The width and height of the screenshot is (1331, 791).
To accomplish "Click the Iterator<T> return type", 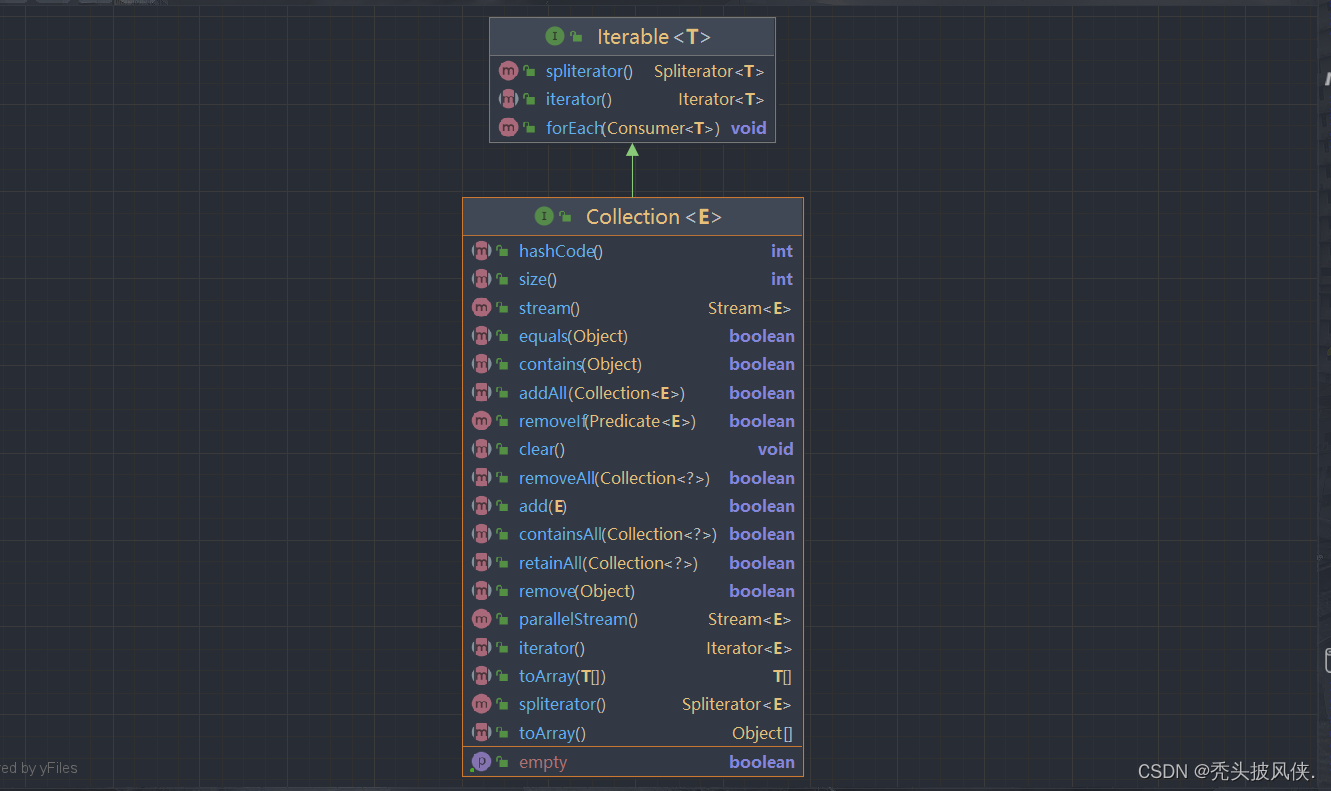I will (721, 99).
